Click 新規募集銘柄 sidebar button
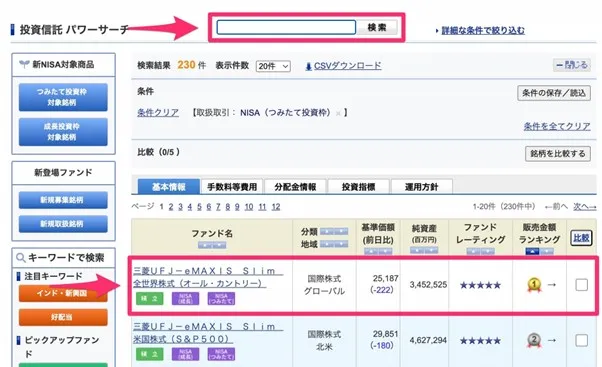Image resolution: width=602 pixels, height=367 pixels. pyautogui.click(x=63, y=200)
